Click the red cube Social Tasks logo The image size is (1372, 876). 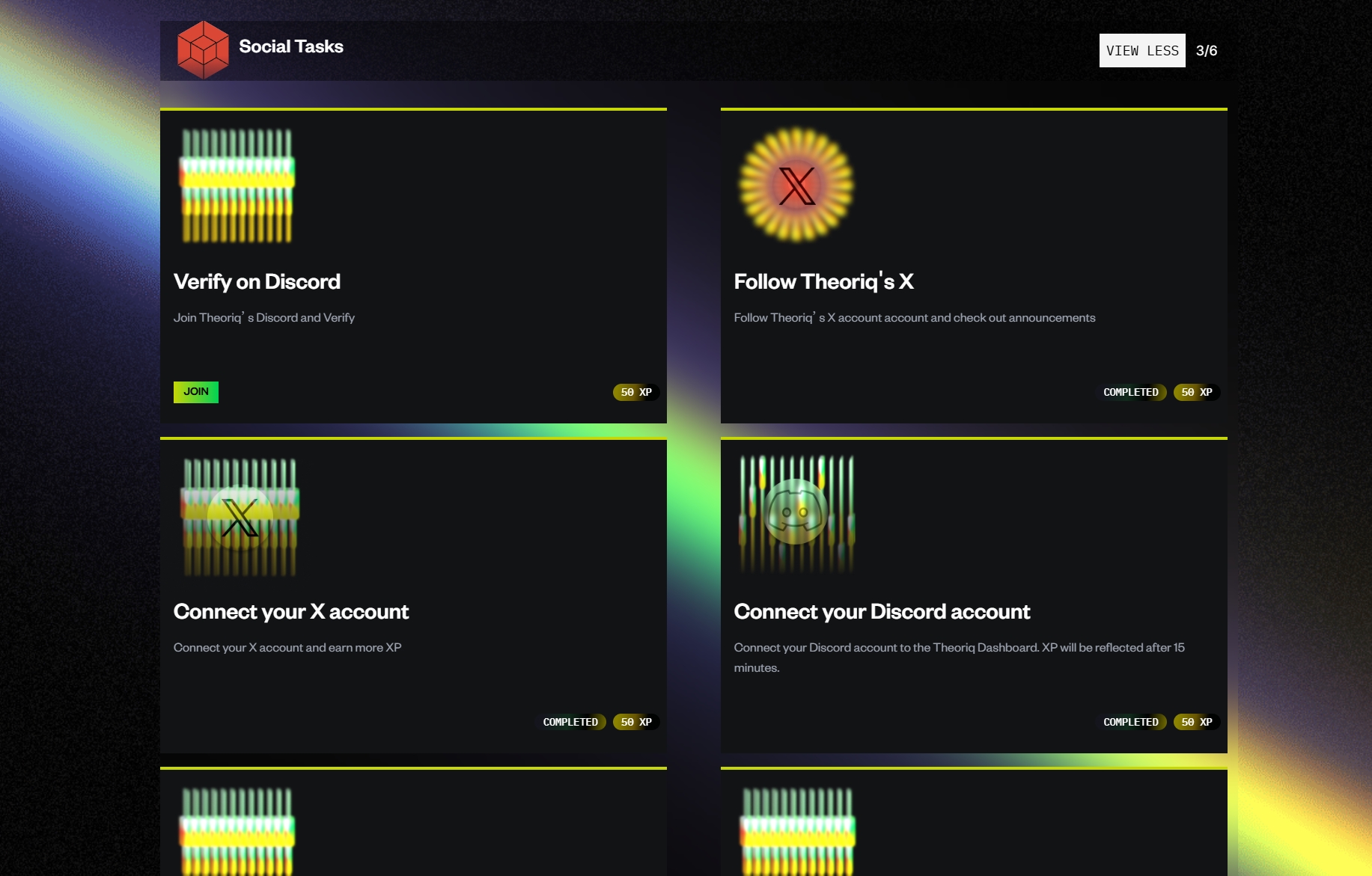[x=203, y=50]
